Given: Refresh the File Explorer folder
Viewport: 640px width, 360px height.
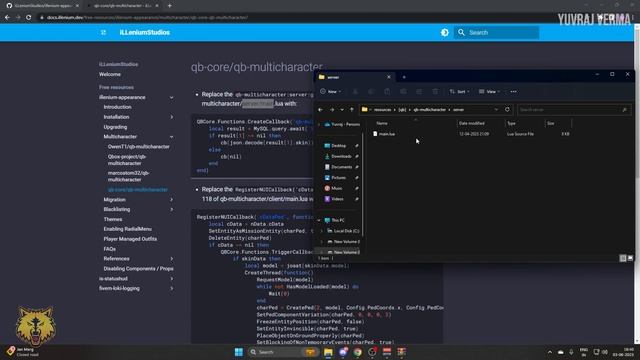Looking at the screenshot, I should [507, 109].
